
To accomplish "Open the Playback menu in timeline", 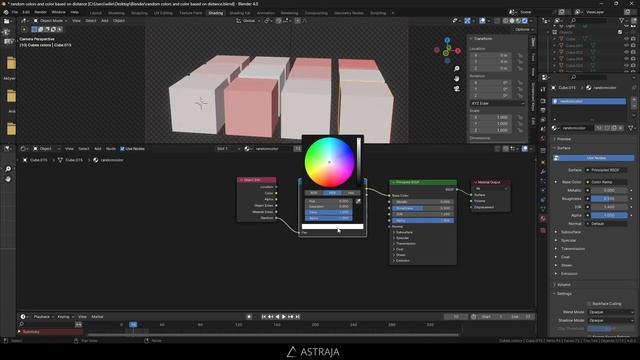I will pyautogui.click(x=43, y=317).
